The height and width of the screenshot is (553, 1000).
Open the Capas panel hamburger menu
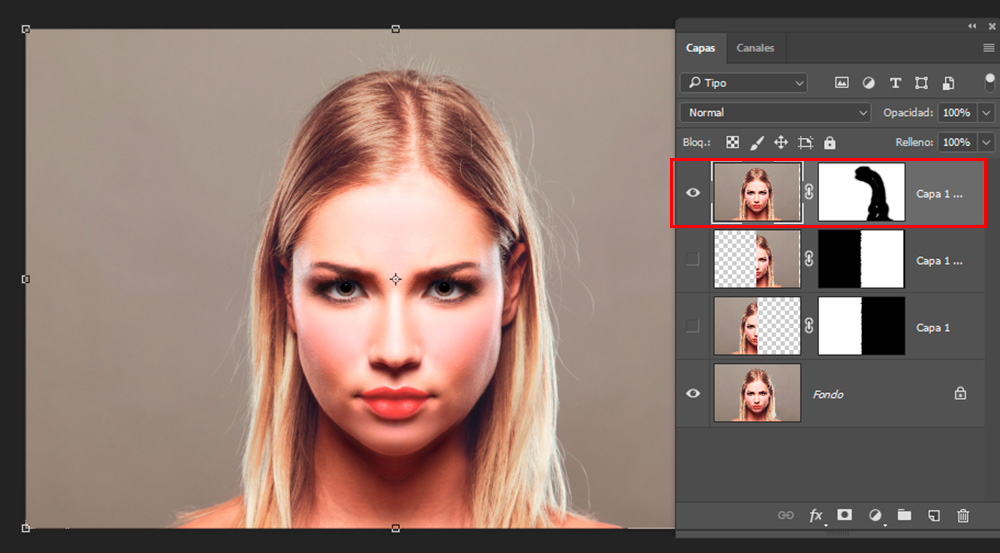988,48
